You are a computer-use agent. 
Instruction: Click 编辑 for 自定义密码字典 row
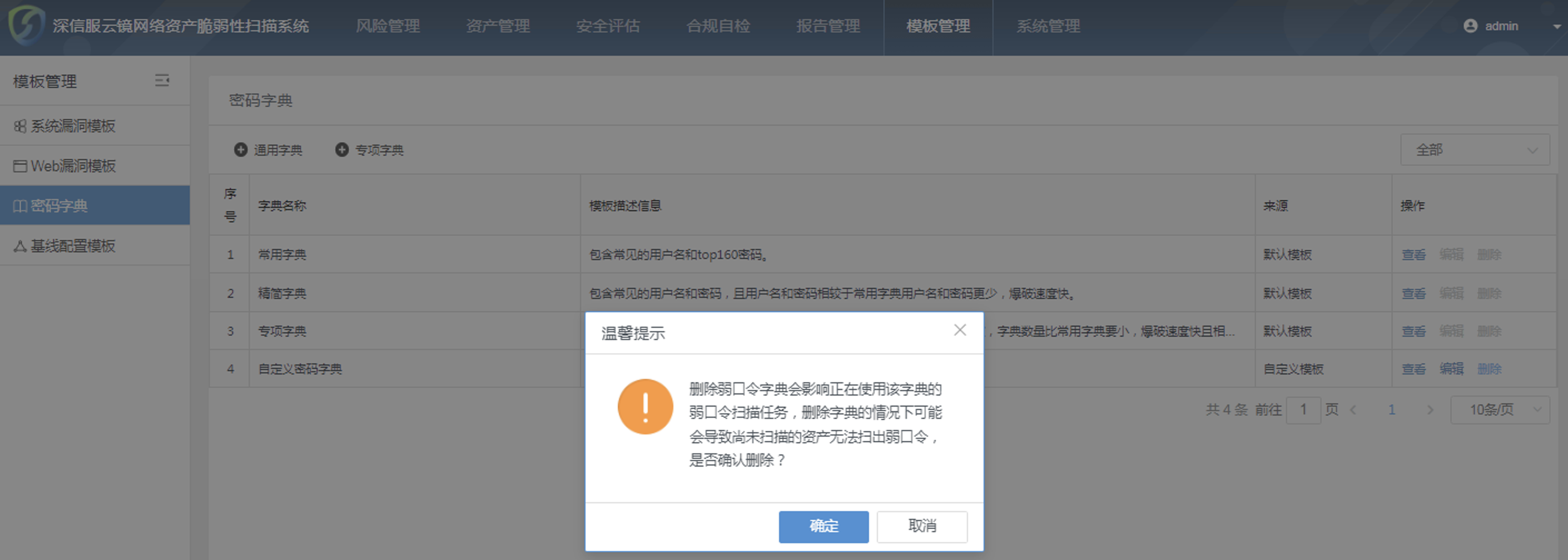coord(1452,369)
